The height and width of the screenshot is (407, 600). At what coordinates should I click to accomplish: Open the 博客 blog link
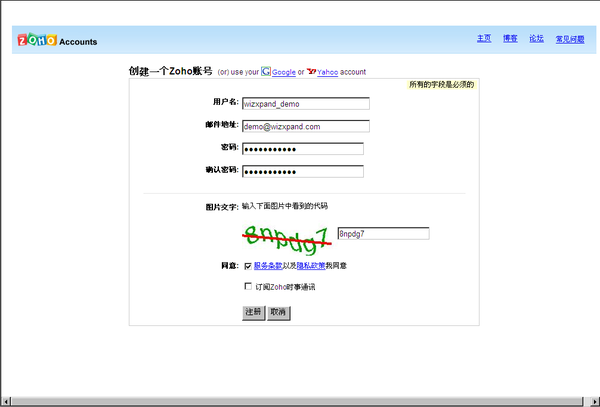point(510,38)
